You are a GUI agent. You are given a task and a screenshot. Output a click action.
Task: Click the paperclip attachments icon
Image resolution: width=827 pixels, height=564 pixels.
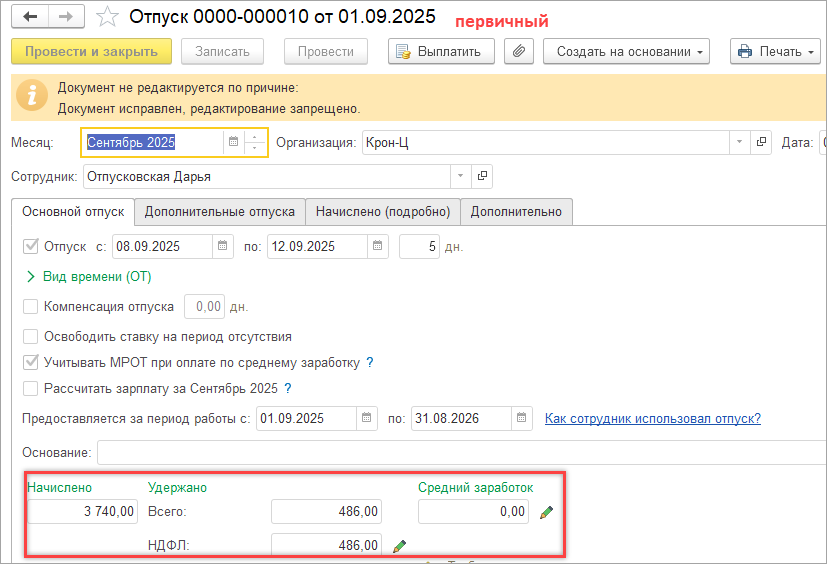click(518, 51)
